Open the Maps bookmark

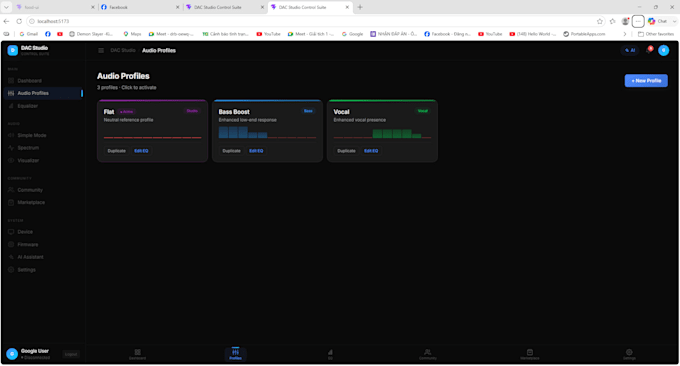point(132,34)
